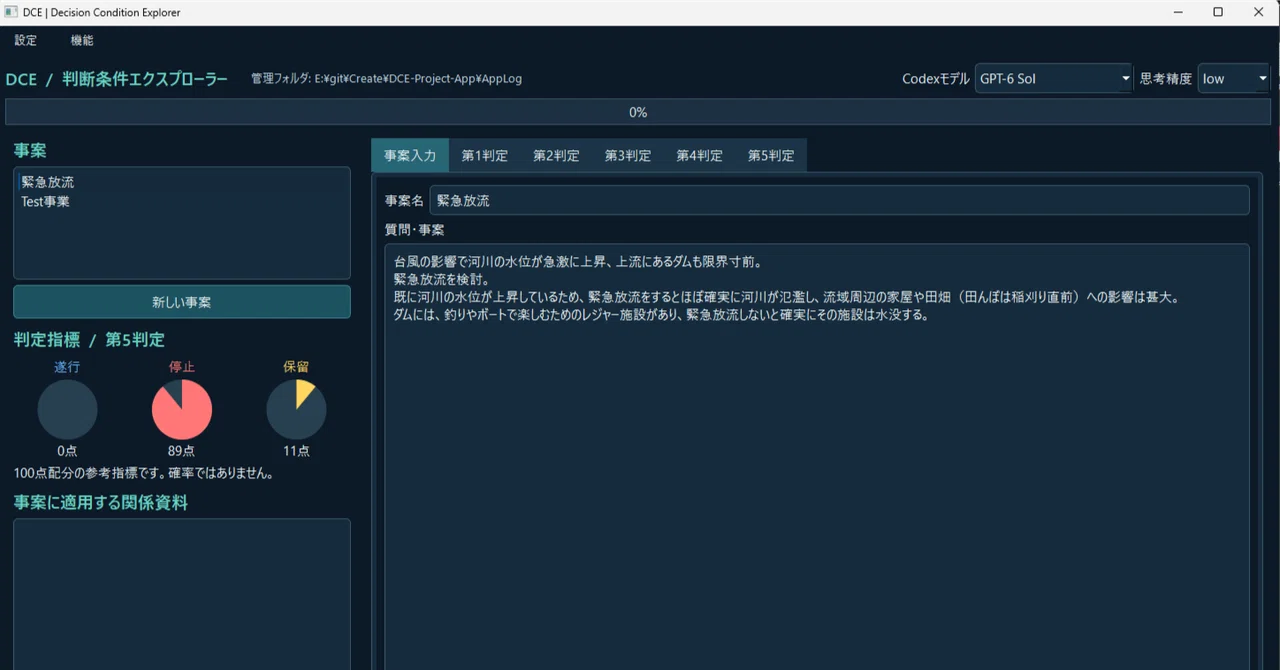
Task: Click the 11点 score label
Action: coord(296,451)
